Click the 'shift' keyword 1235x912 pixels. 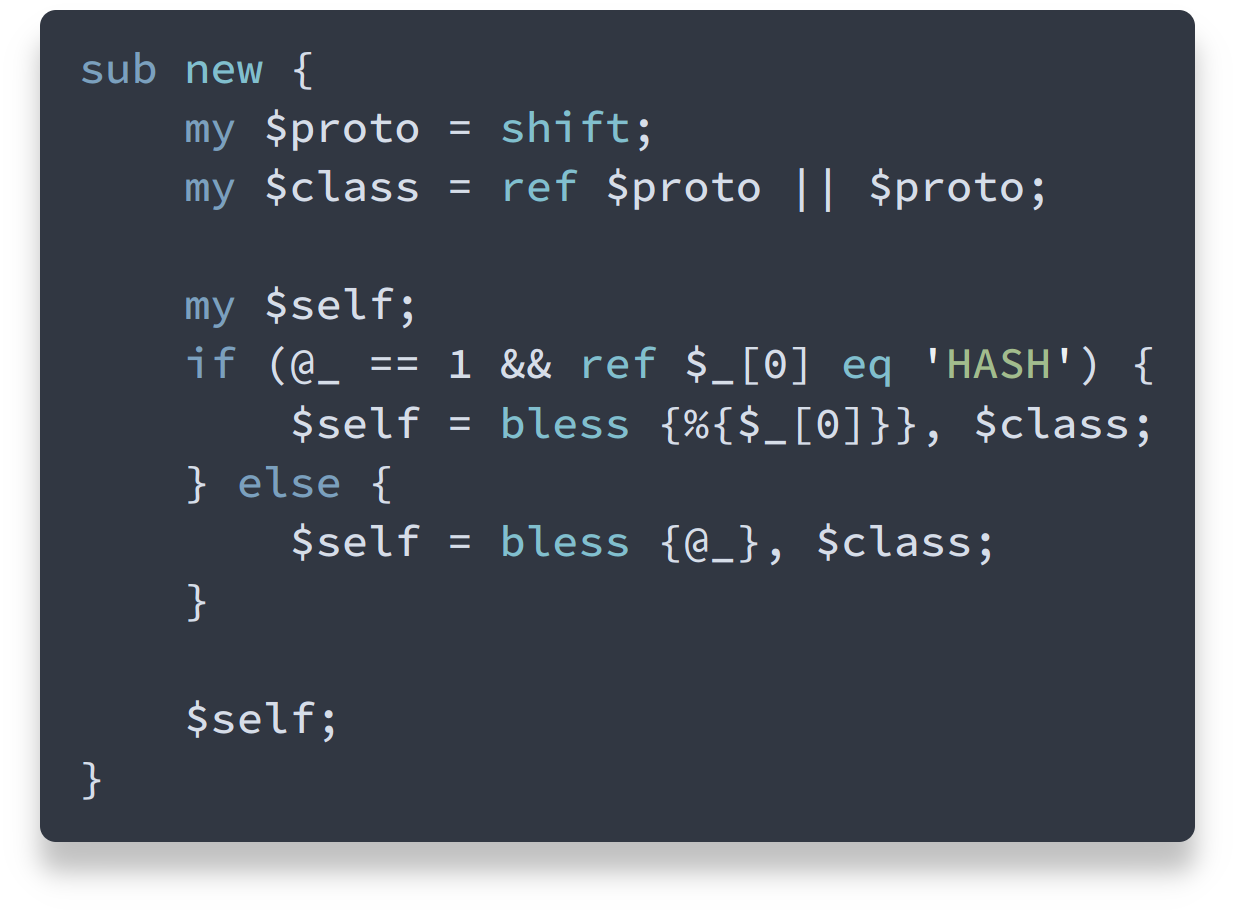[565, 129]
